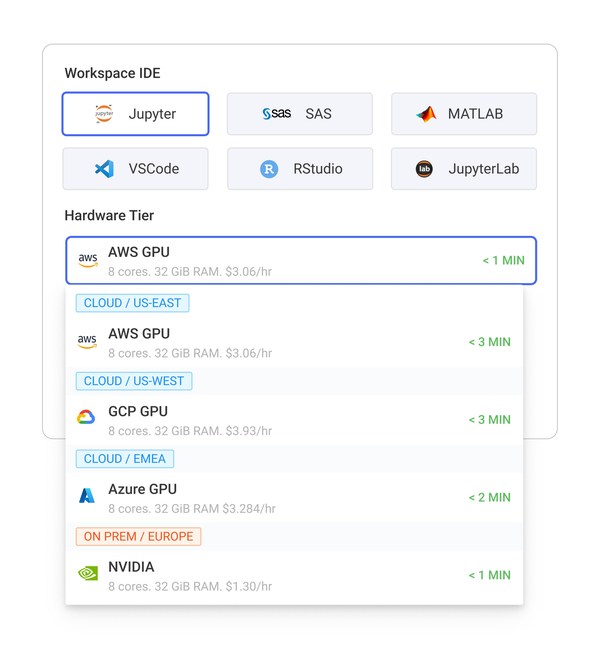600x654 pixels.
Task: Click the SAS logo icon
Action: click(x=276, y=113)
